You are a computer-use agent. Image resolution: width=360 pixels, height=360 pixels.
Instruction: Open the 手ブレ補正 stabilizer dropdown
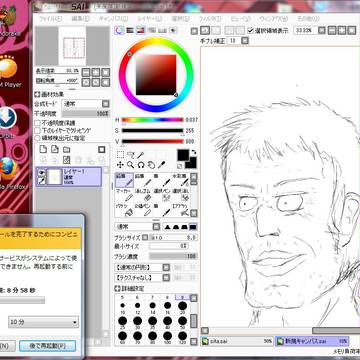245,41
